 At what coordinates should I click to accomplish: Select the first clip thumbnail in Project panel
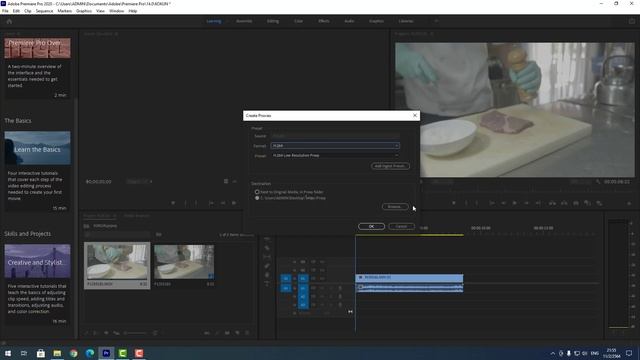click(117, 262)
